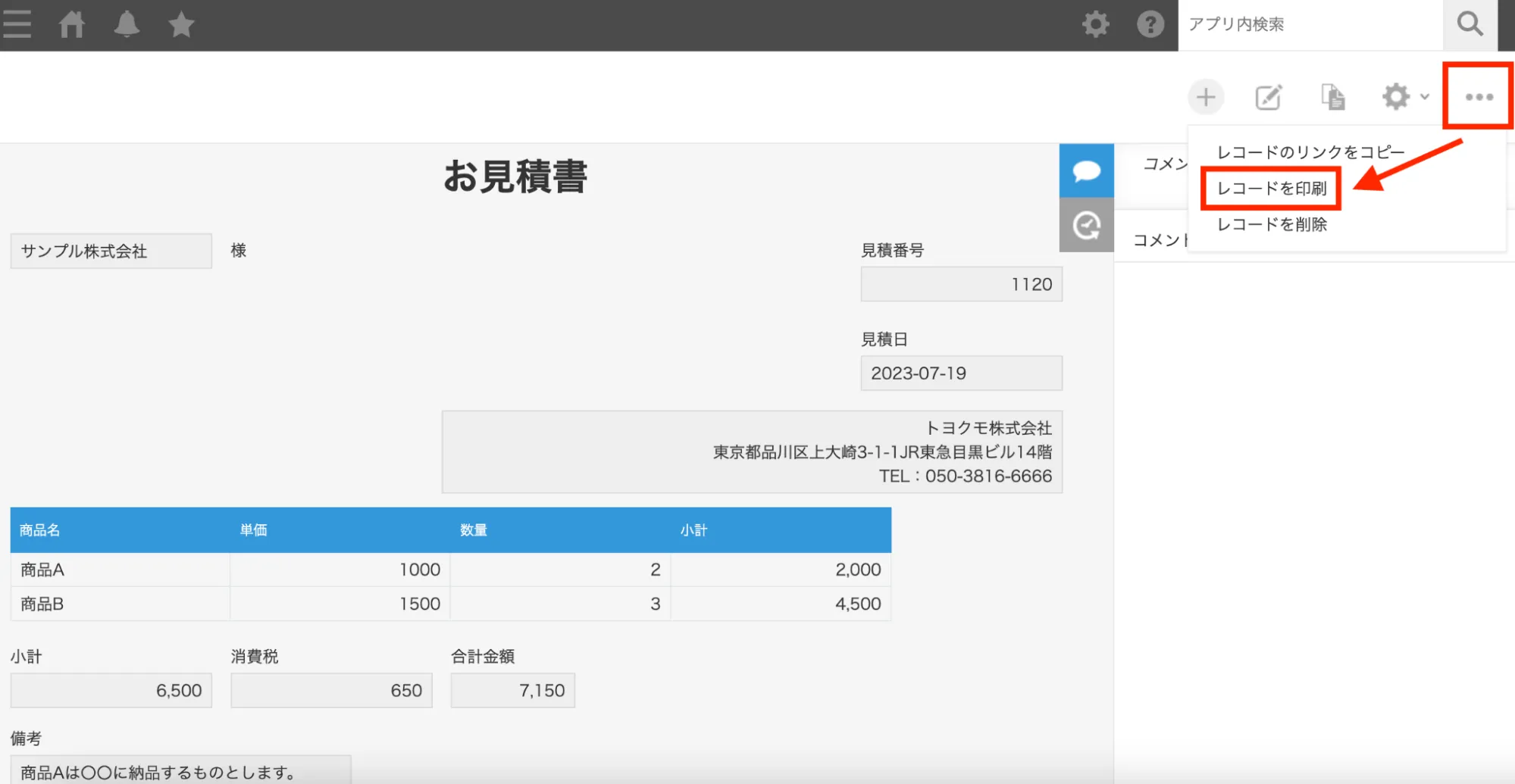The height and width of the screenshot is (784, 1515).
Task: Toggle the three-dot options menu
Action: click(x=1479, y=97)
